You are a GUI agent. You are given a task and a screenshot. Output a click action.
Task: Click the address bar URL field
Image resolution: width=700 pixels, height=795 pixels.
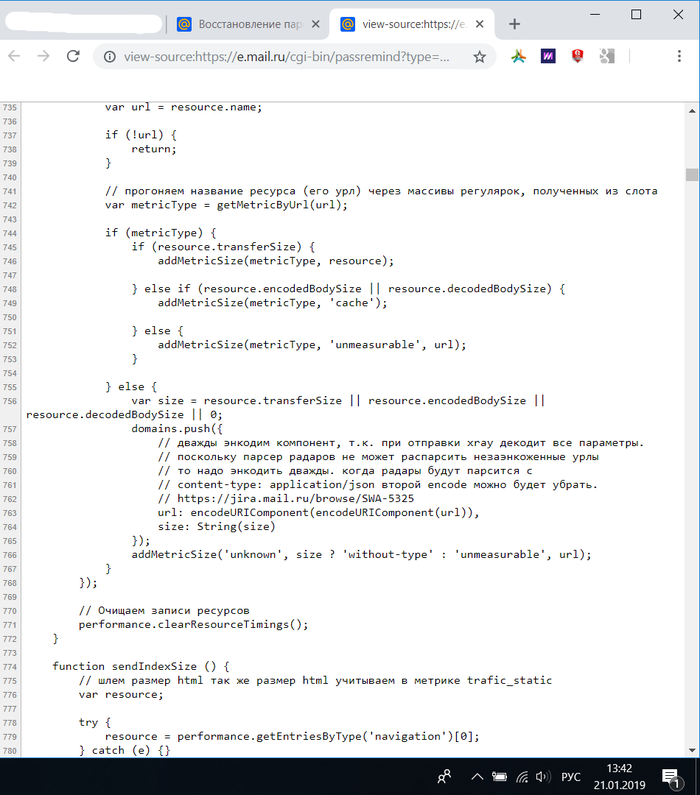point(290,57)
